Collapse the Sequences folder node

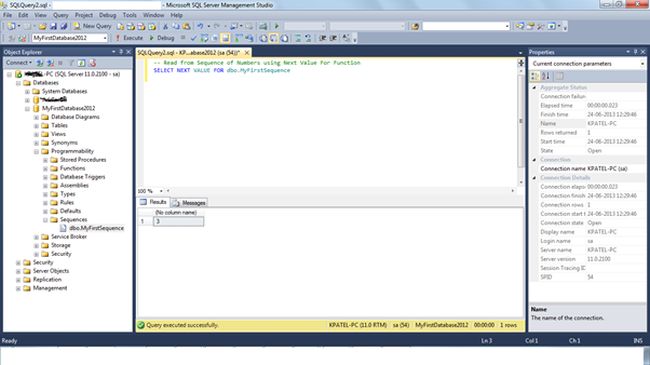pos(46,219)
